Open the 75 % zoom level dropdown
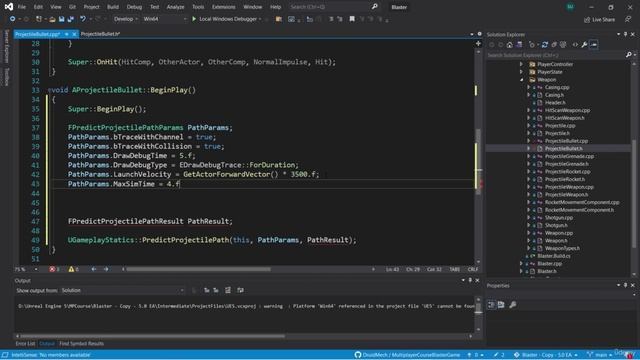Screen dimensions: 640x360 [26, 269]
